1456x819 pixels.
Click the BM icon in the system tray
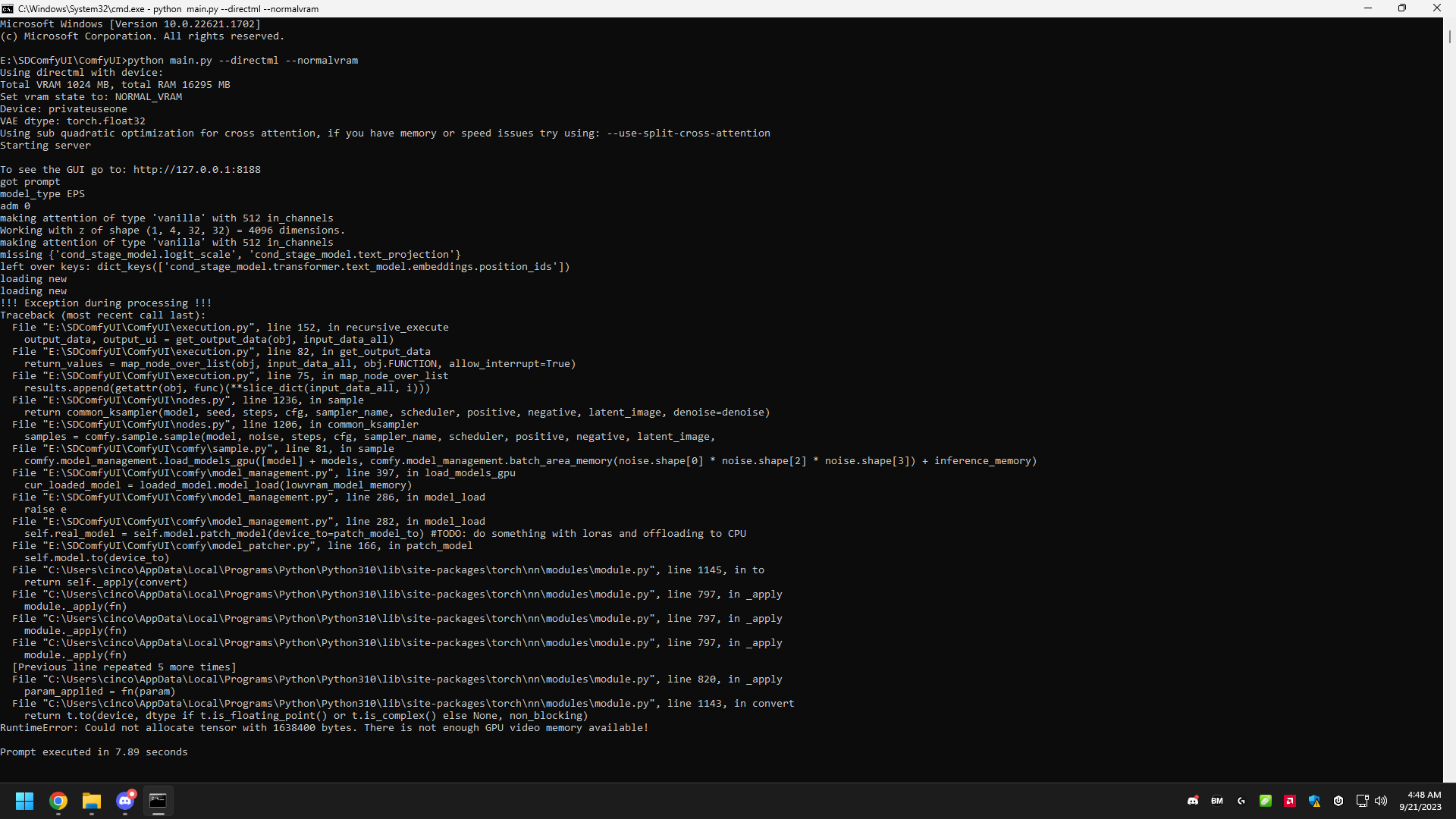click(x=1217, y=801)
